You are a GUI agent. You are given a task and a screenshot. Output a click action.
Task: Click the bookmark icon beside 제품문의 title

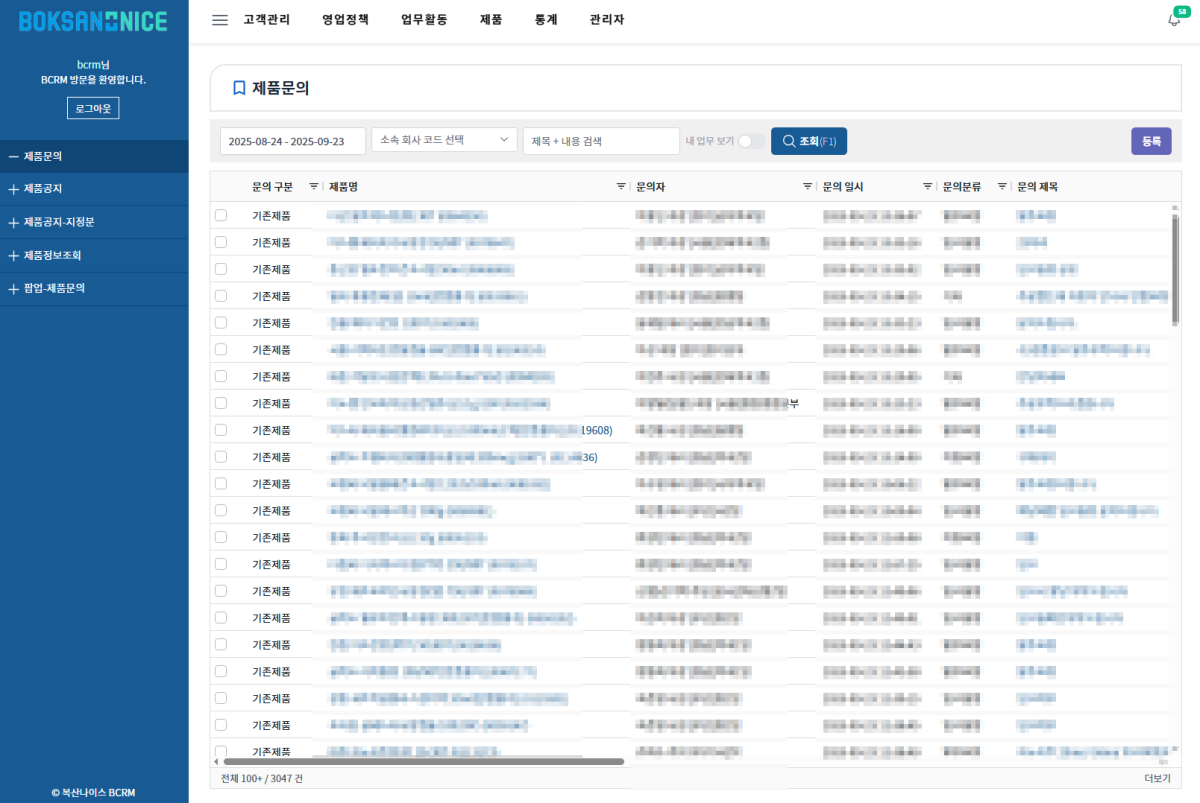coord(239,88)
